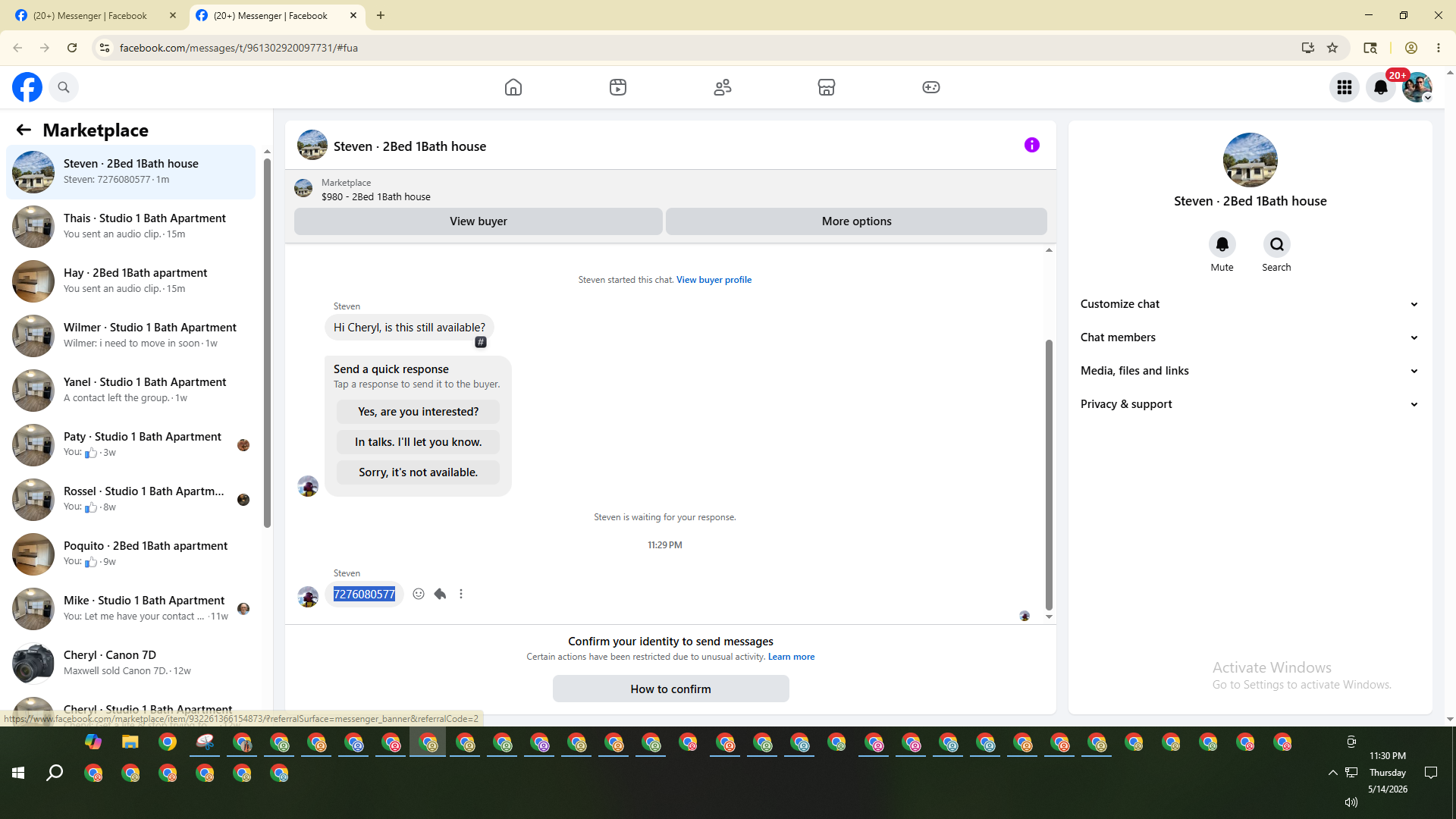Image resolution: width=1456 pixels, height=819 pixels.
Task: Reply to the 7276080577 message
Action: [x=440, y=594]
